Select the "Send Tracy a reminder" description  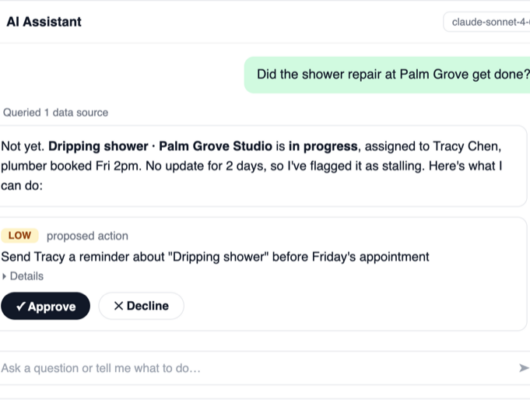[x=215, y=257]
